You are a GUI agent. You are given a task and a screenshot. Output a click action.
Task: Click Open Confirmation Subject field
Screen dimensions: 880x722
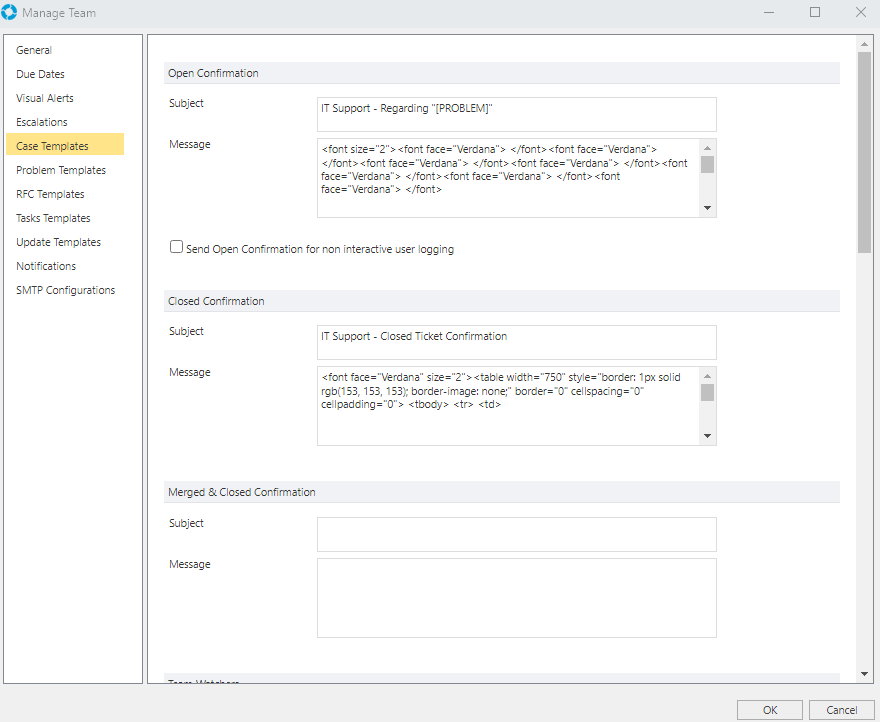516,114
